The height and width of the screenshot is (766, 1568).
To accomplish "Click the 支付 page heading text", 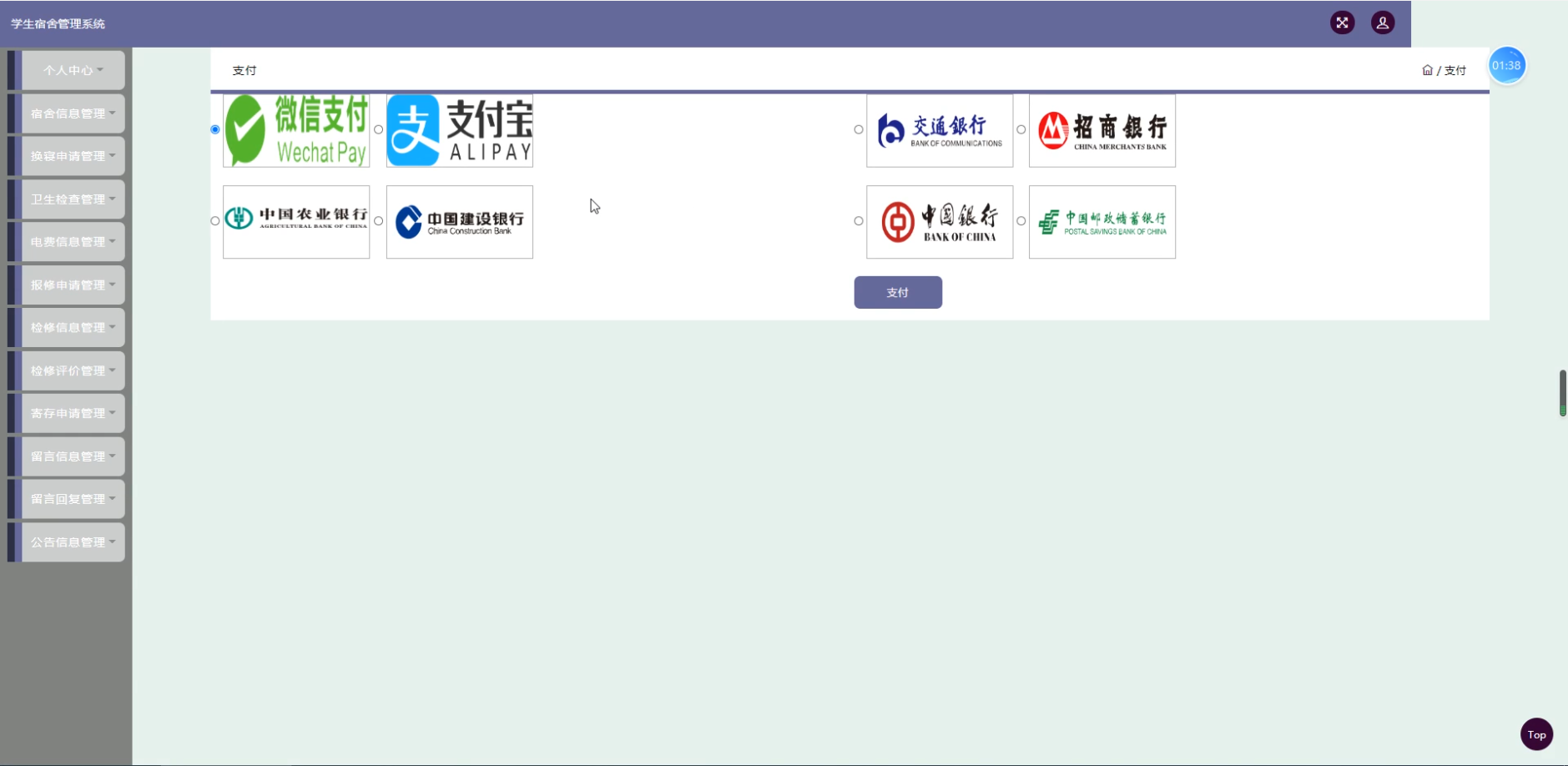I will pyautogui.click(x=245, y=70).
